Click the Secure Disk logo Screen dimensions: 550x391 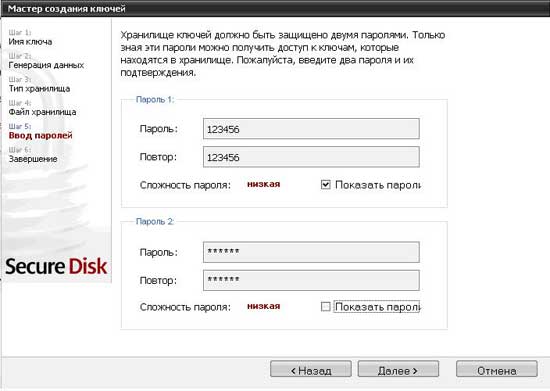pos(56,266)
